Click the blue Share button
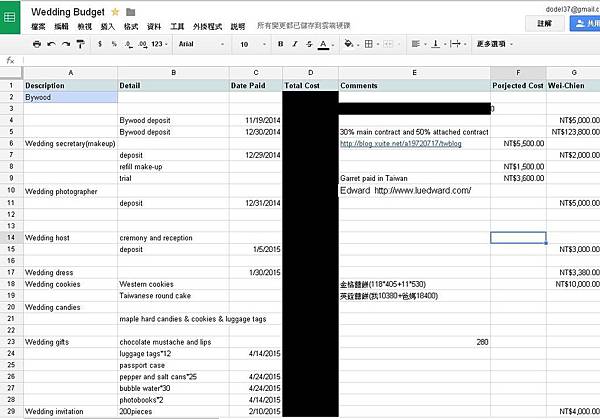The height and width of the screenshot is (419, 600). pos(585,23)
